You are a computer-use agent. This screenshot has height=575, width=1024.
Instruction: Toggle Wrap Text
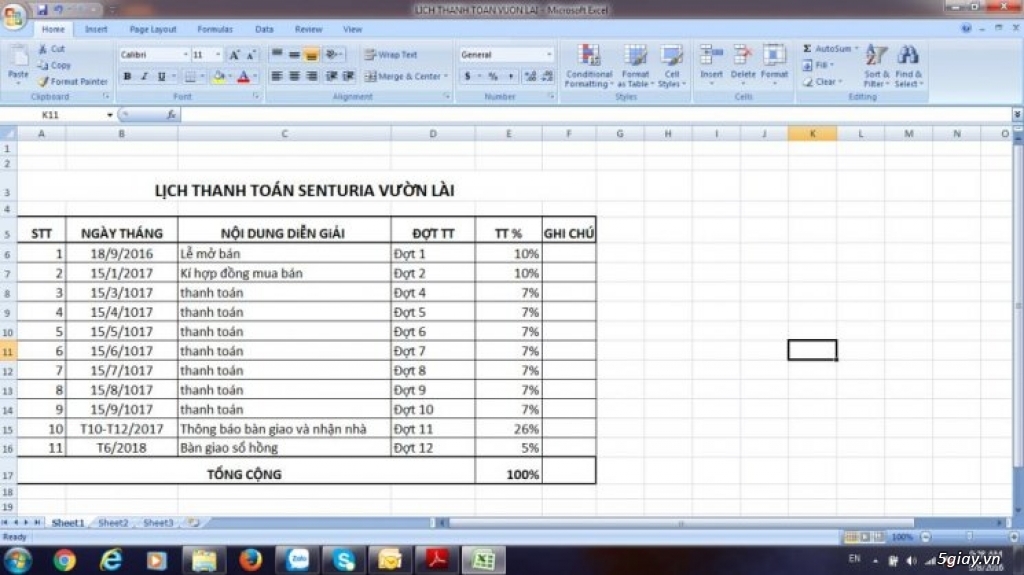[x=391, y=55]
